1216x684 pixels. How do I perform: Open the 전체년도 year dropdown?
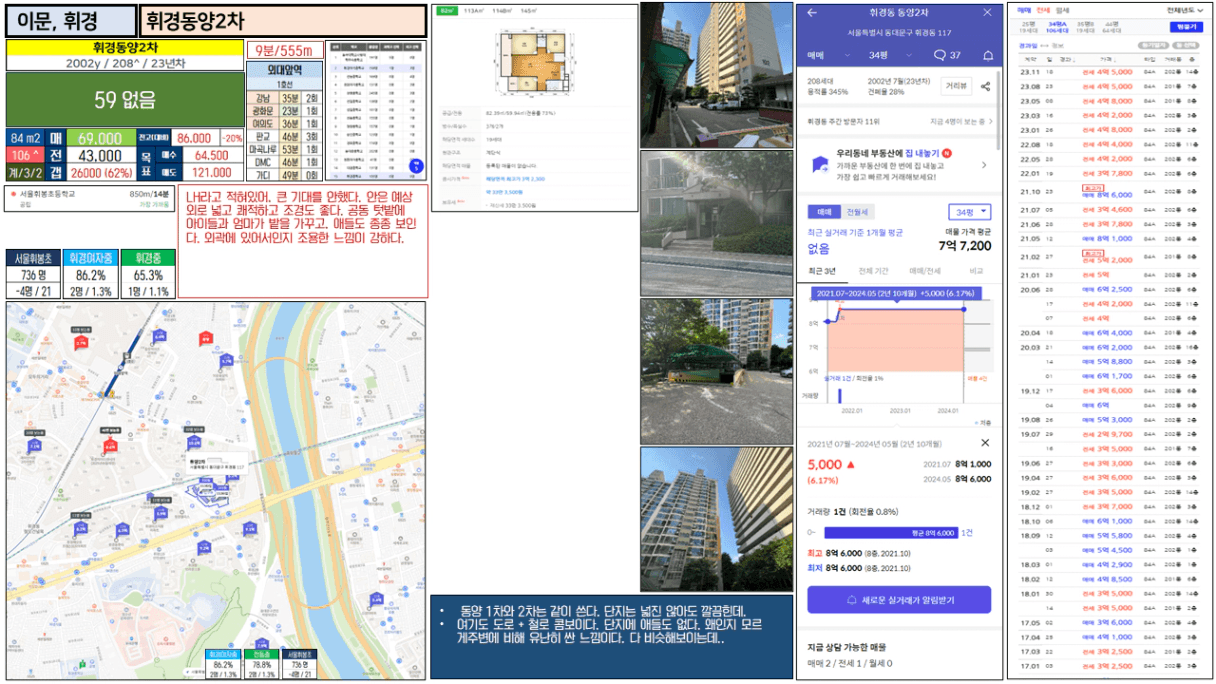click(x=1185, y=10)
